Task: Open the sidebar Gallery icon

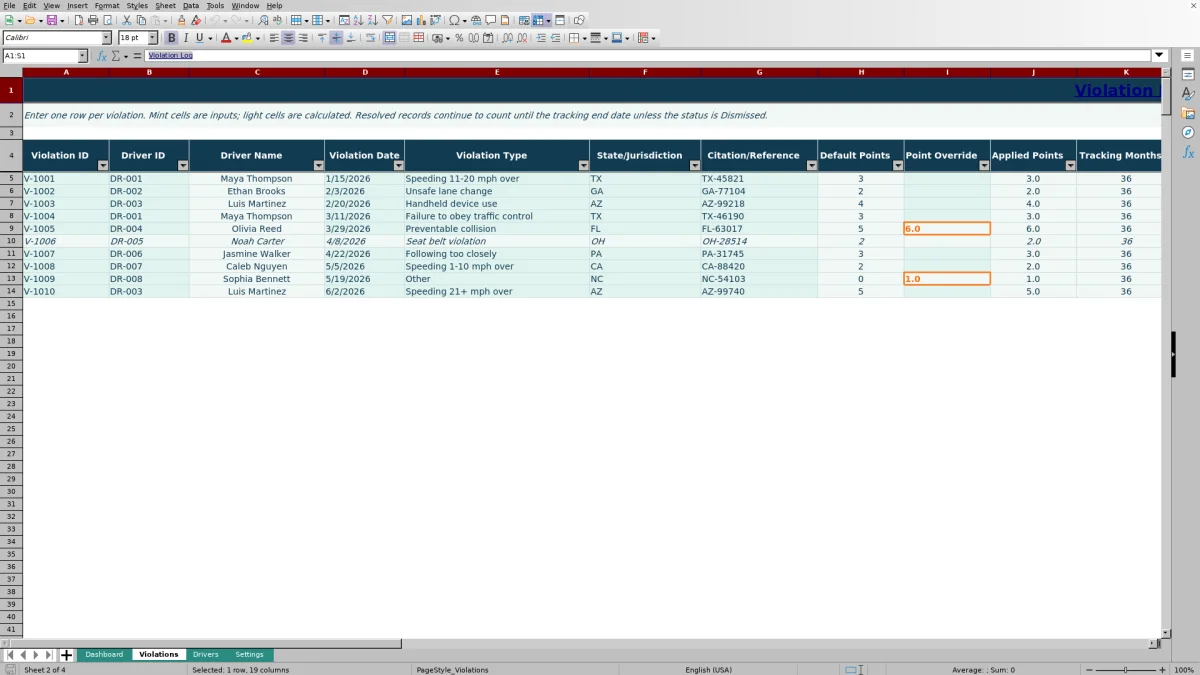Action: click(x=1188, y=113)
